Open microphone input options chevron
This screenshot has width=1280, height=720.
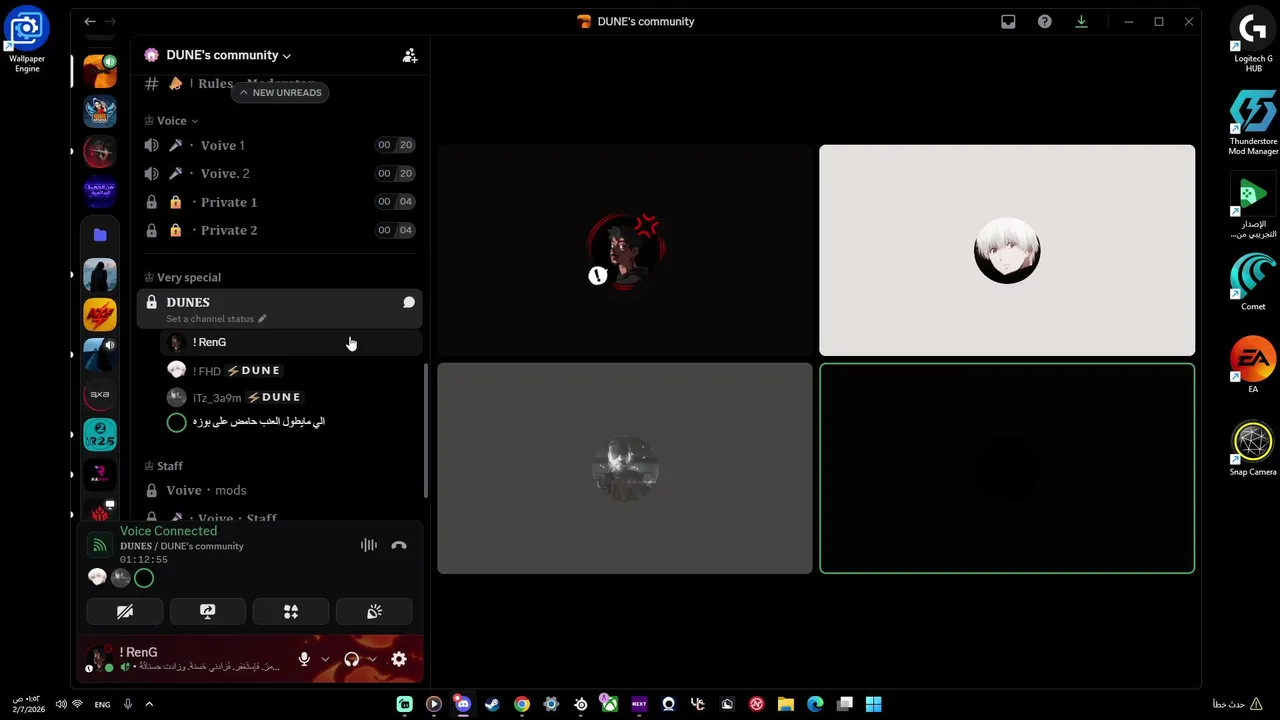(x=325, y=659)
